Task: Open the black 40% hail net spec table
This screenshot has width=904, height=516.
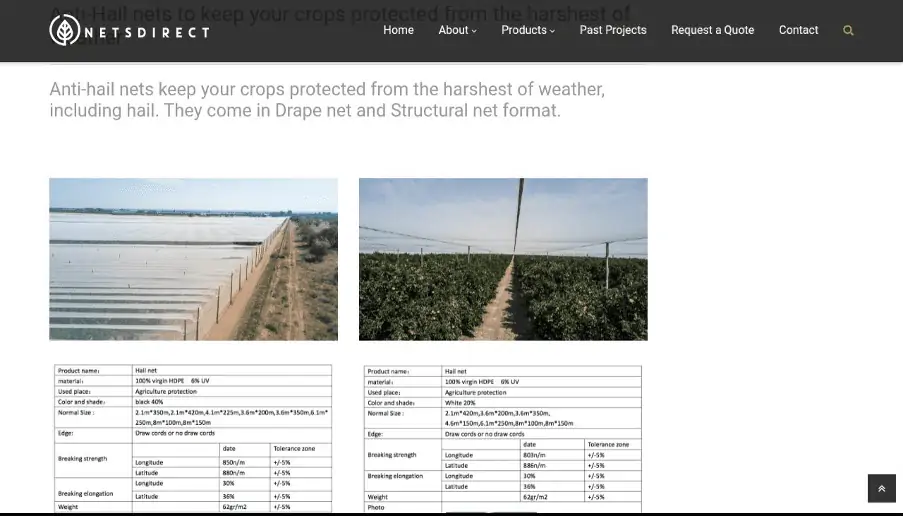Action: coord(193,438)
